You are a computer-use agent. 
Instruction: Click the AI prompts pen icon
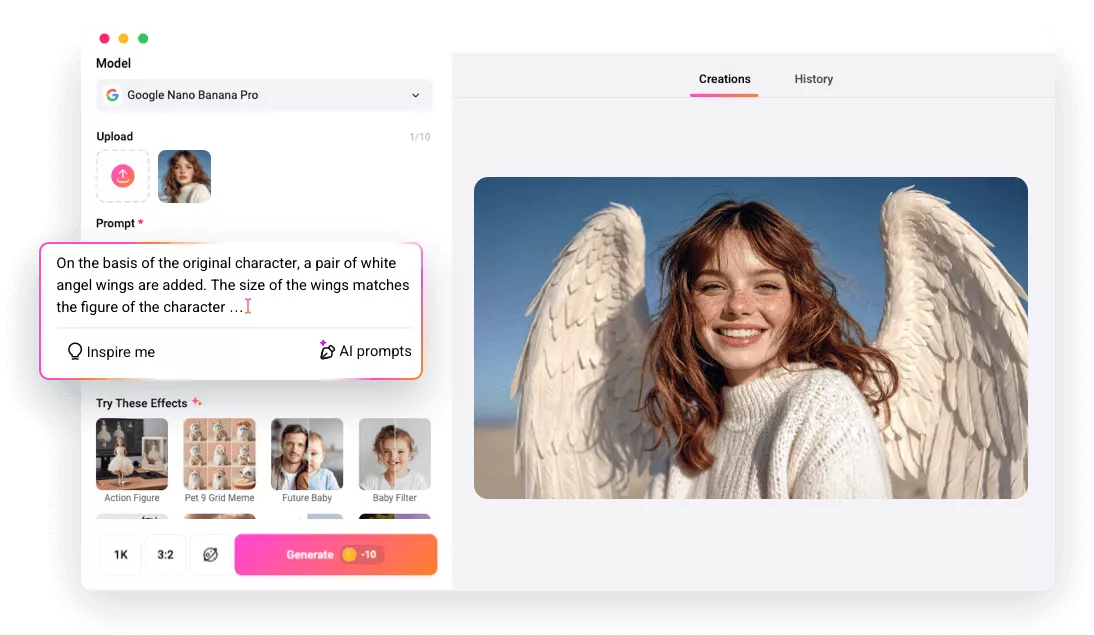pos(326,350)
